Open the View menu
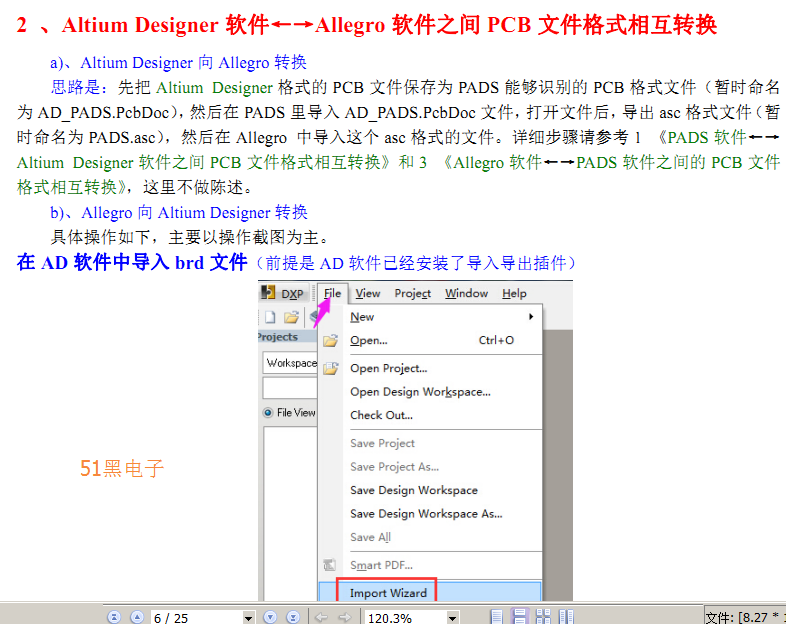 [368, 293]
